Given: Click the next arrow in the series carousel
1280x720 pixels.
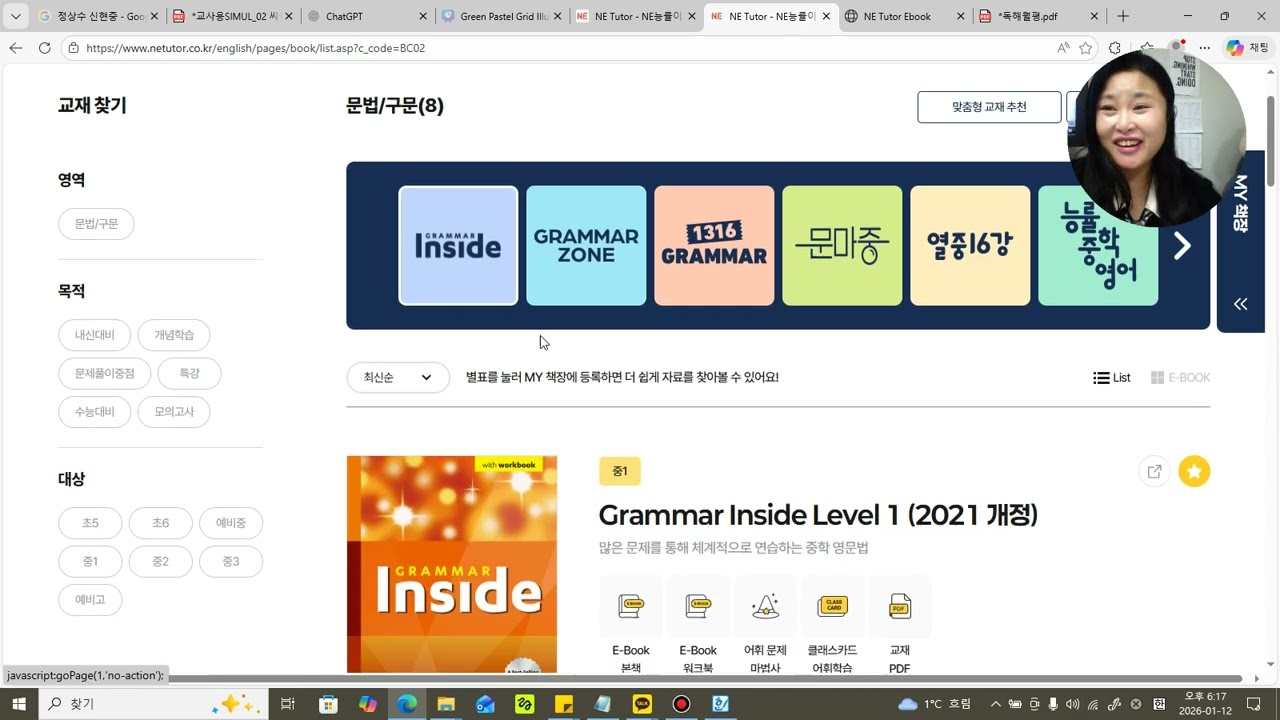Looking at the screenshot, I should tap(1182, 246).
